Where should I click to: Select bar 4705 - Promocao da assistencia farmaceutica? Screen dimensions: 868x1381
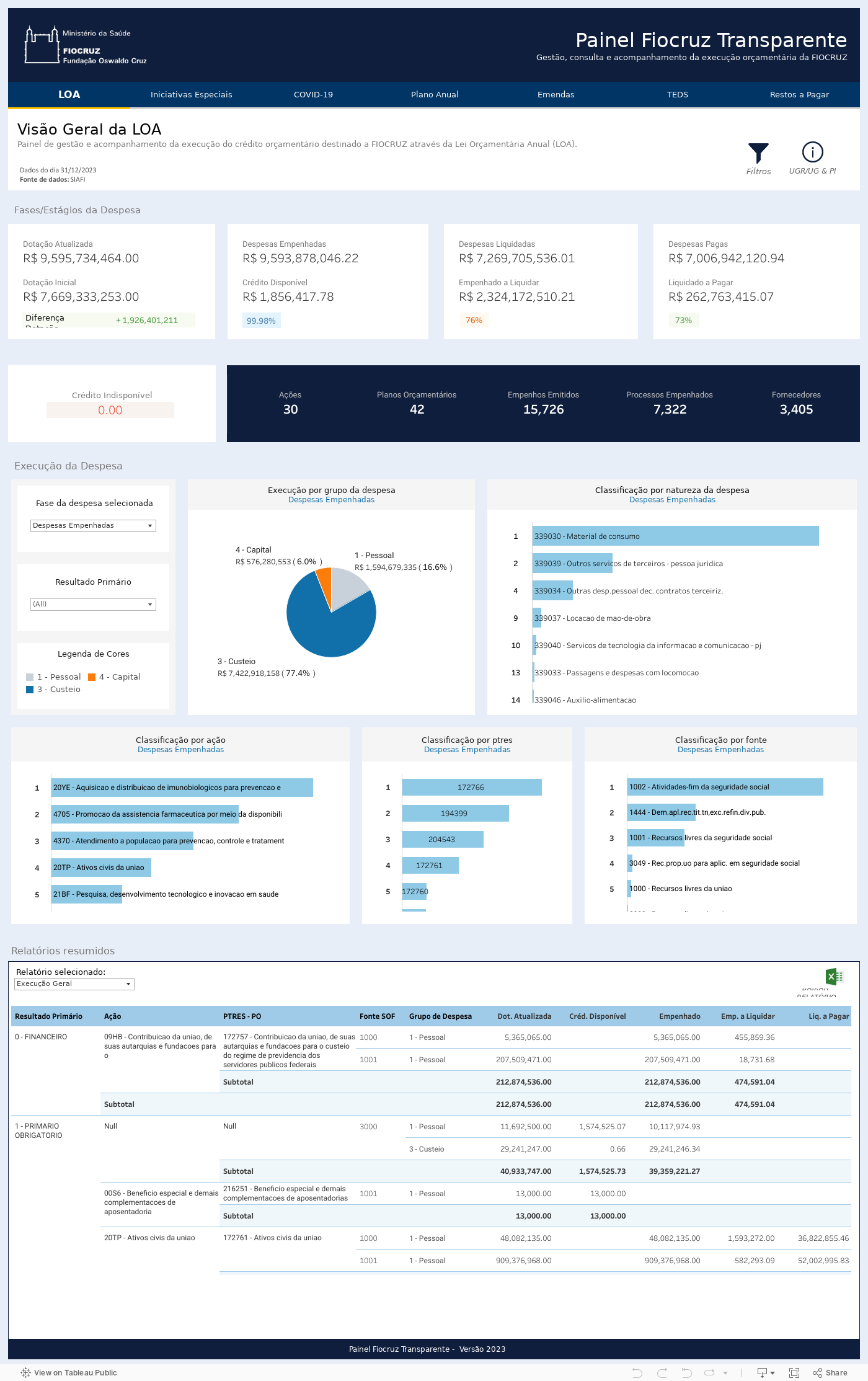point(144,814)
